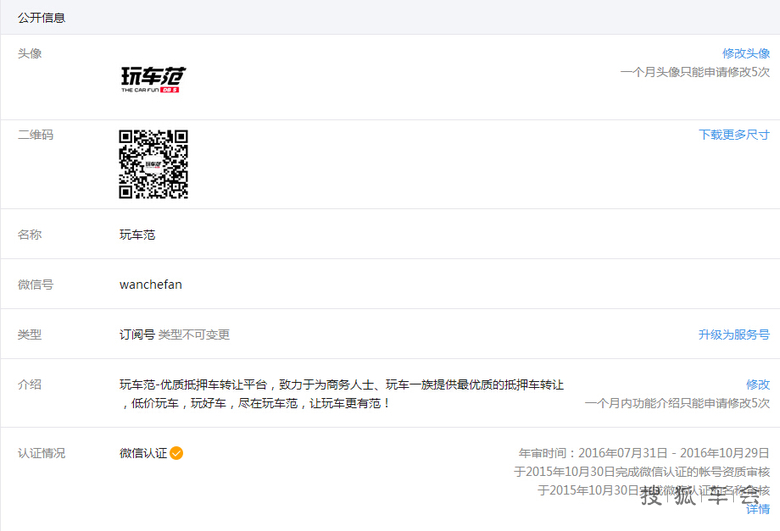780x531 pixels.
Task: Click the 修改头像 link
Action: click(746, 53)
